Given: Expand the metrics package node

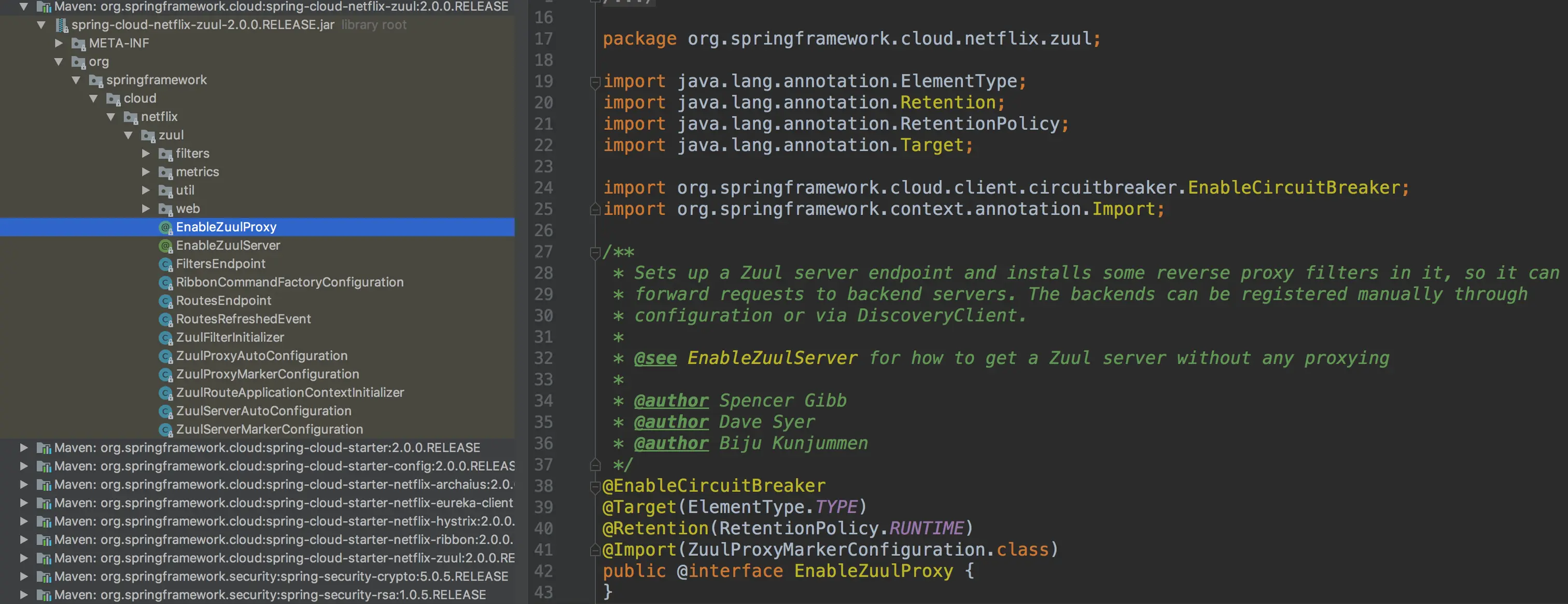Looking at the screenshot, I should pos(146,172).
